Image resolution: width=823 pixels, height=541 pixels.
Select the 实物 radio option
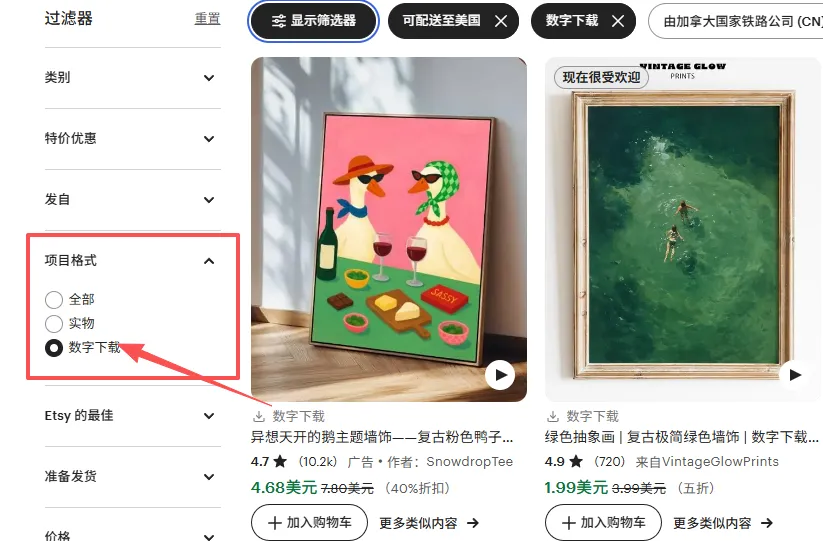54,324
